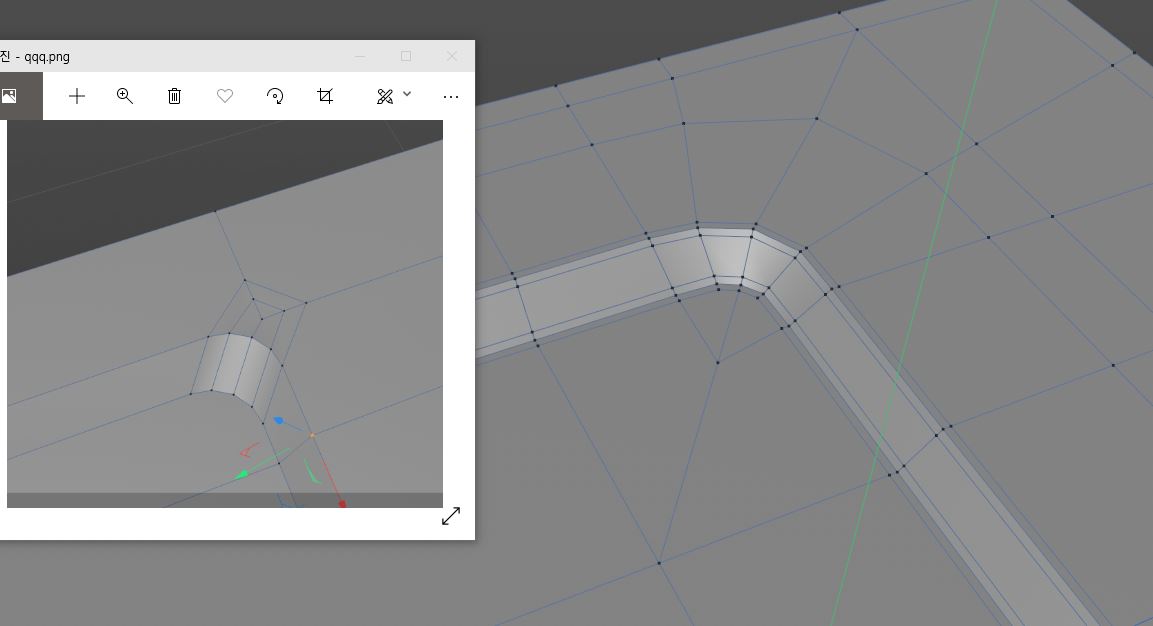Click the Photos gallery icon in the viewer
The height and width of the screenshot is (626, 1153).
coord(9,96)
